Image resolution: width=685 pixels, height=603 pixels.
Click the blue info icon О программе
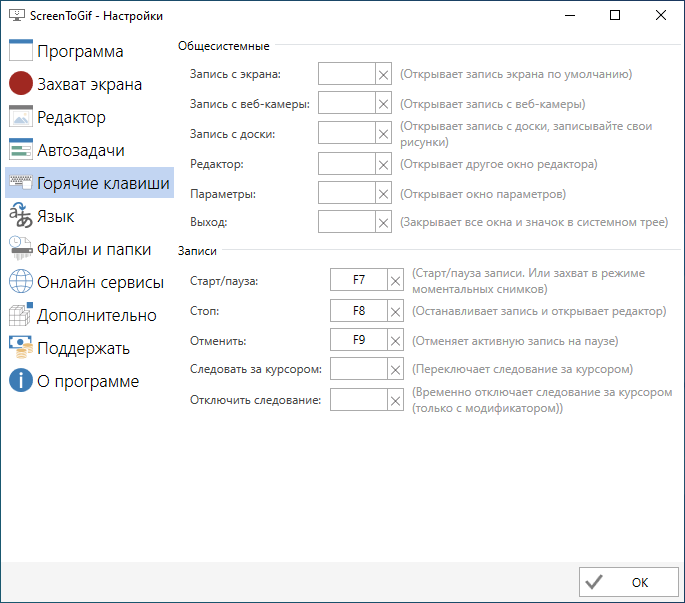[21, 380]
